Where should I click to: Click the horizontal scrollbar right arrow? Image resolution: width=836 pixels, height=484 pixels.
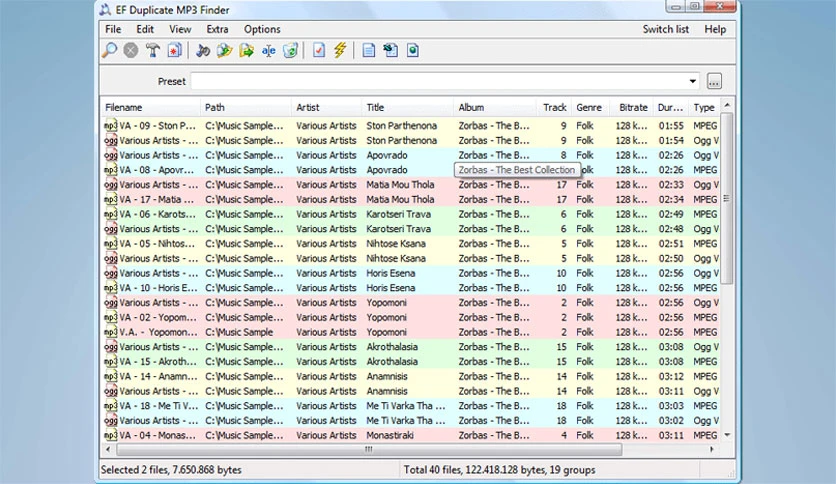(712, 449)
